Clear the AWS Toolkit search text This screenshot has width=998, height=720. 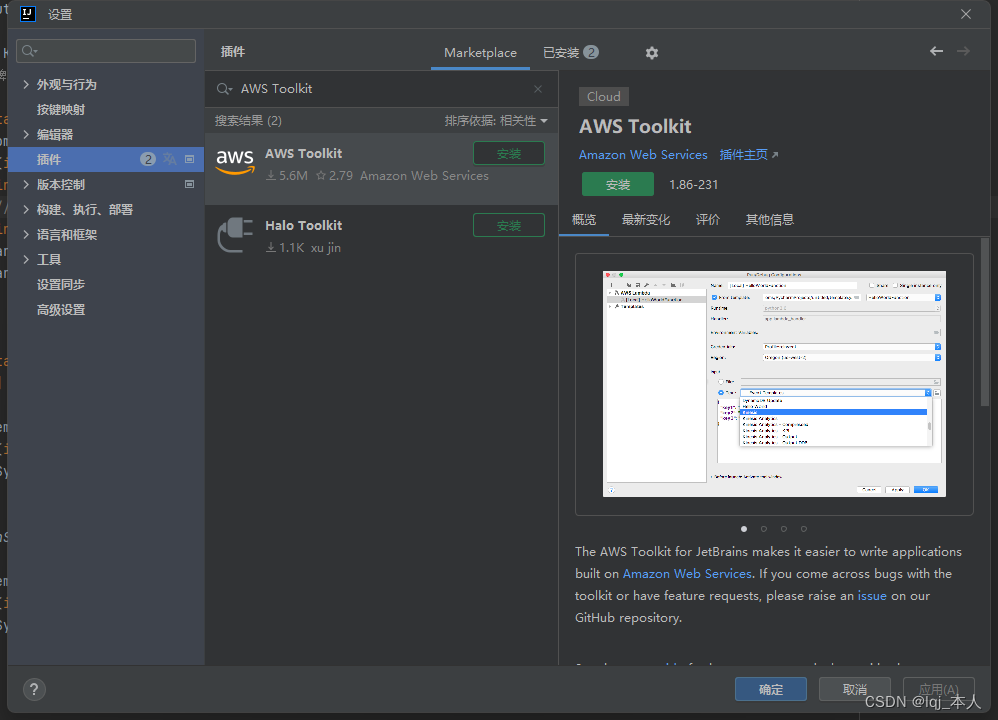point(538,89)
